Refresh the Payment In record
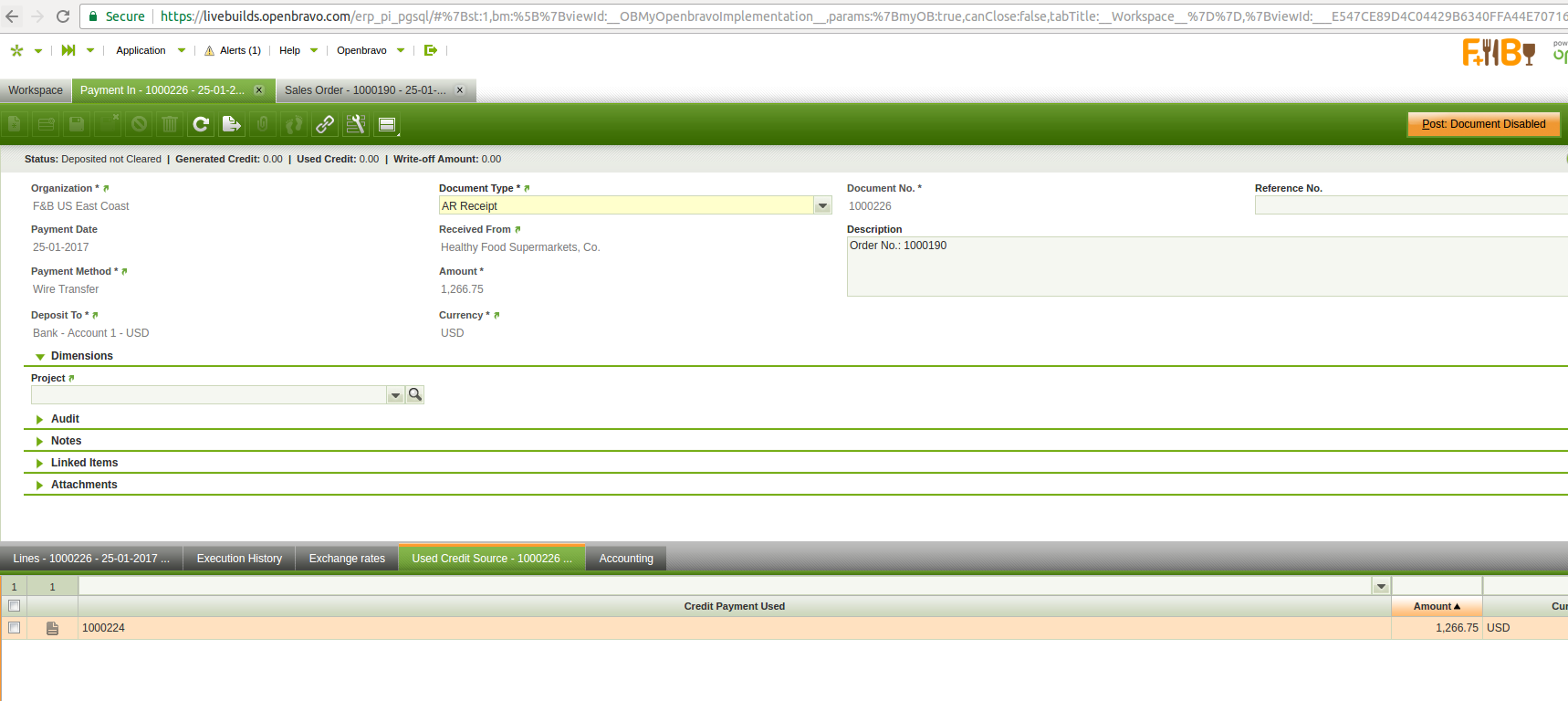This screenshot has height=701, width=1568. [x=201, y=124]
